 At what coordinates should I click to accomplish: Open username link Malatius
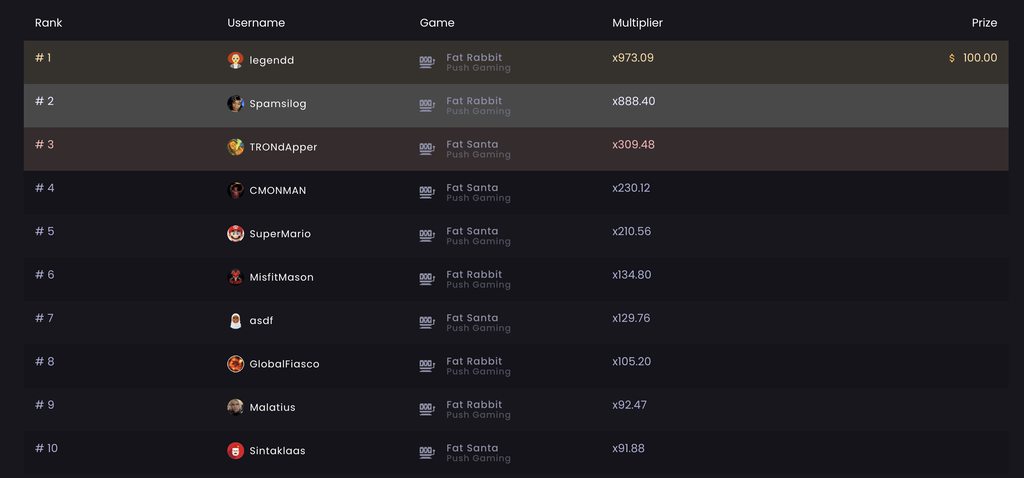click(x=272, y=408)
